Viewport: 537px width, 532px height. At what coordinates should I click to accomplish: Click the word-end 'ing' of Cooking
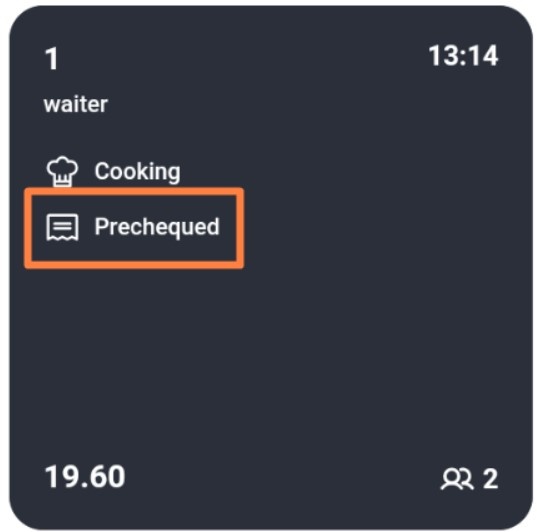(165, 172)
